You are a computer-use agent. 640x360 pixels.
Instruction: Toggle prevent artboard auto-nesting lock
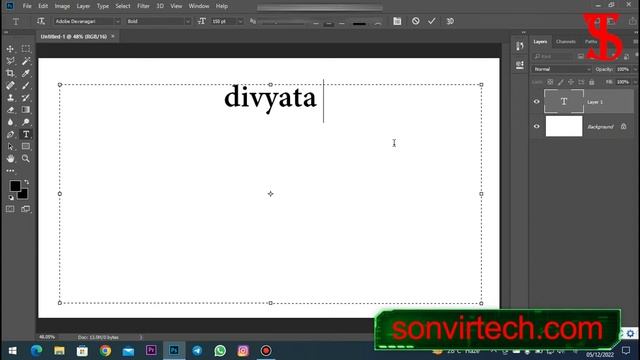pyautogui.click(x=581, y=82)
